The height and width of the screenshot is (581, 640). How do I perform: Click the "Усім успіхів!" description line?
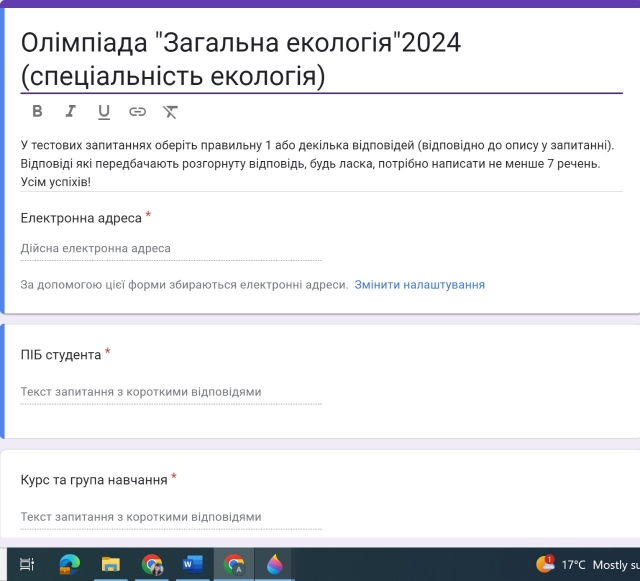coord(56,182)
